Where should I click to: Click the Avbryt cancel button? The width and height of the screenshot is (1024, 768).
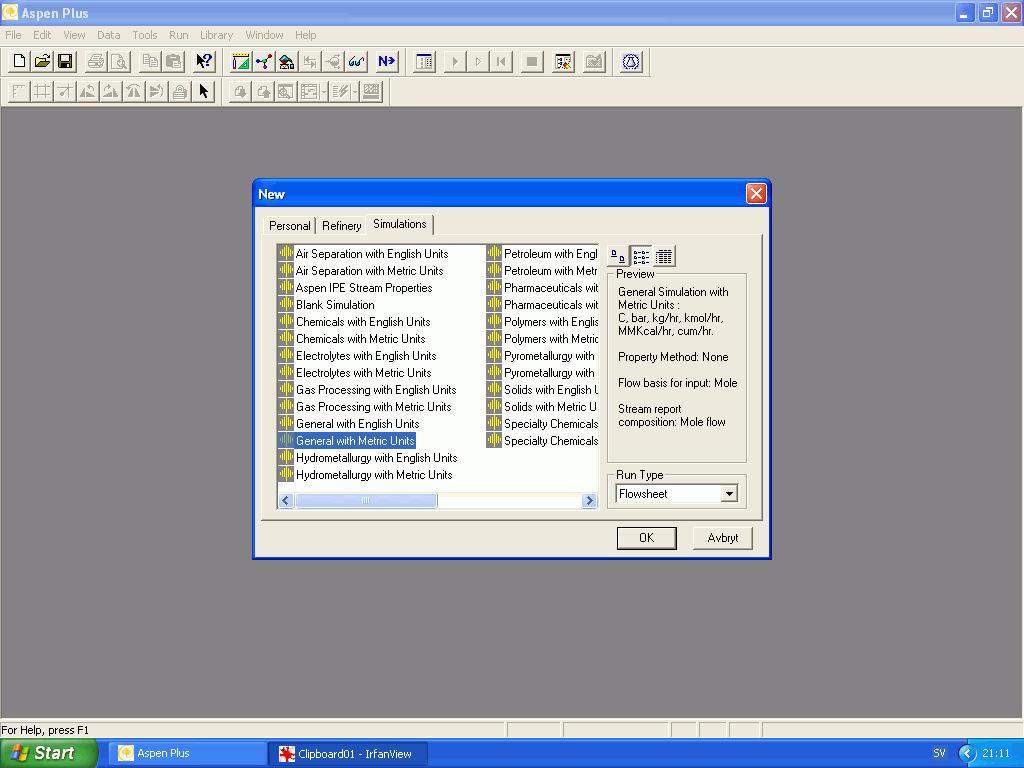coord(722,537)
